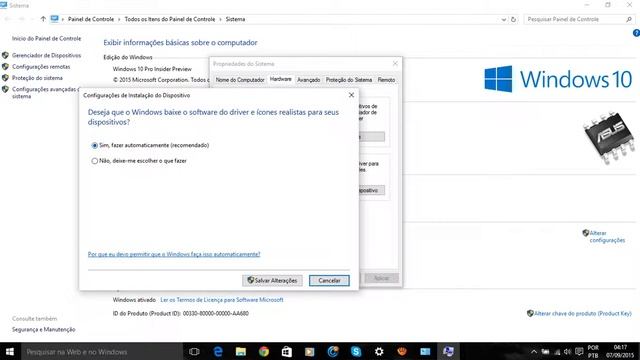Image resolution: width=640 pixels, height=360 pixels.
Task: Select 'Não, deixe-me escolher o que fazer' radio
Action: pyautogui.click(x=139, y=161)
